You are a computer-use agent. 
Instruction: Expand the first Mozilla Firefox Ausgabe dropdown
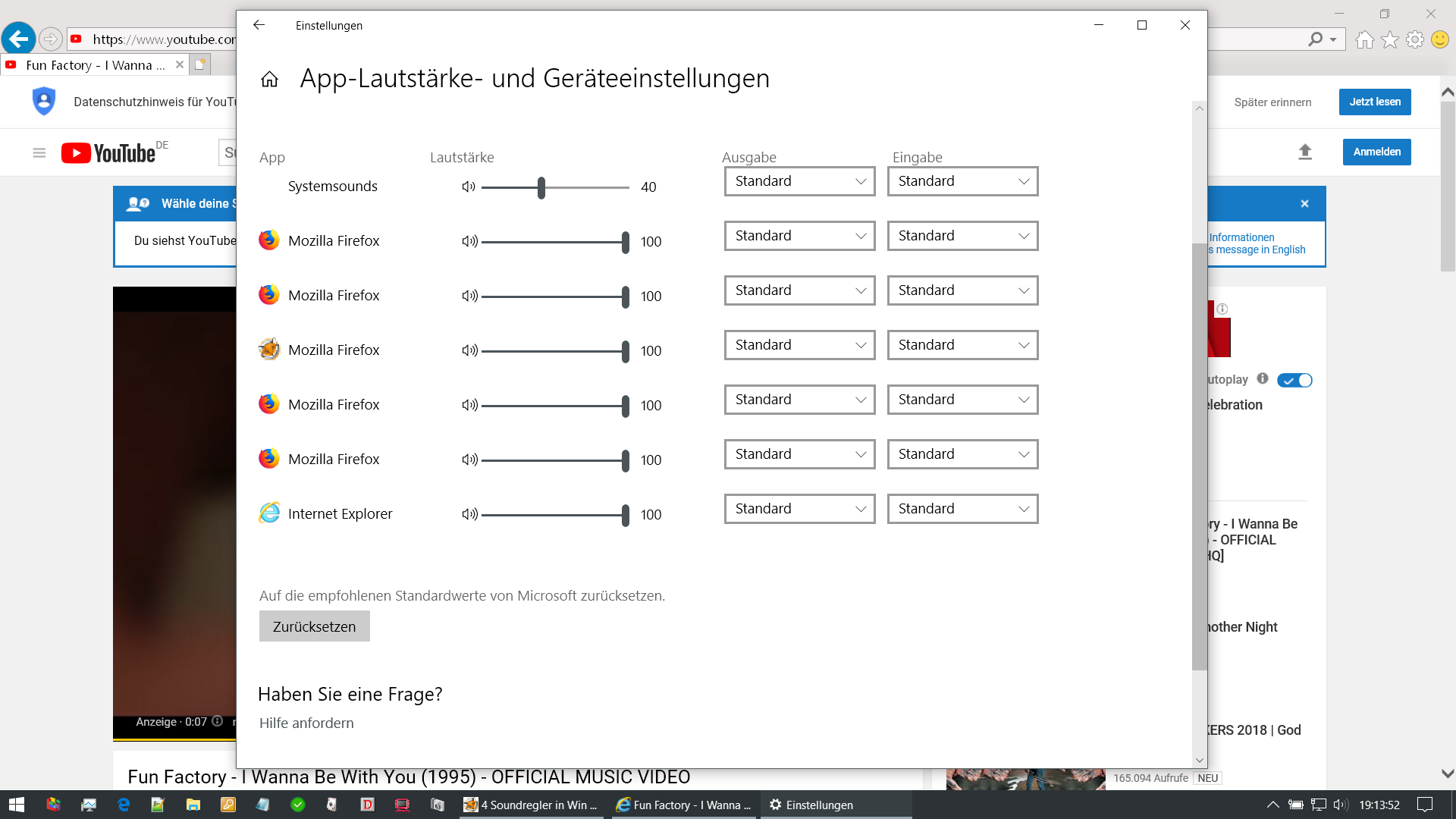click(799, 236)
